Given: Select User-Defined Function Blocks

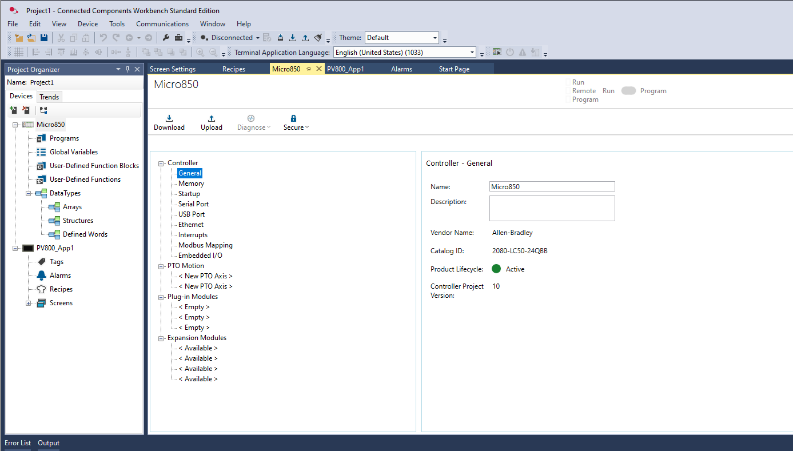Looking at the screenshot, I should 94,165.
